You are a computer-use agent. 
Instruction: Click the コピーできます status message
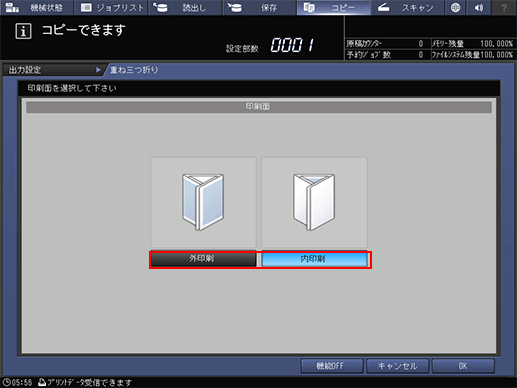pyautogui.click(x=84, y=30)
